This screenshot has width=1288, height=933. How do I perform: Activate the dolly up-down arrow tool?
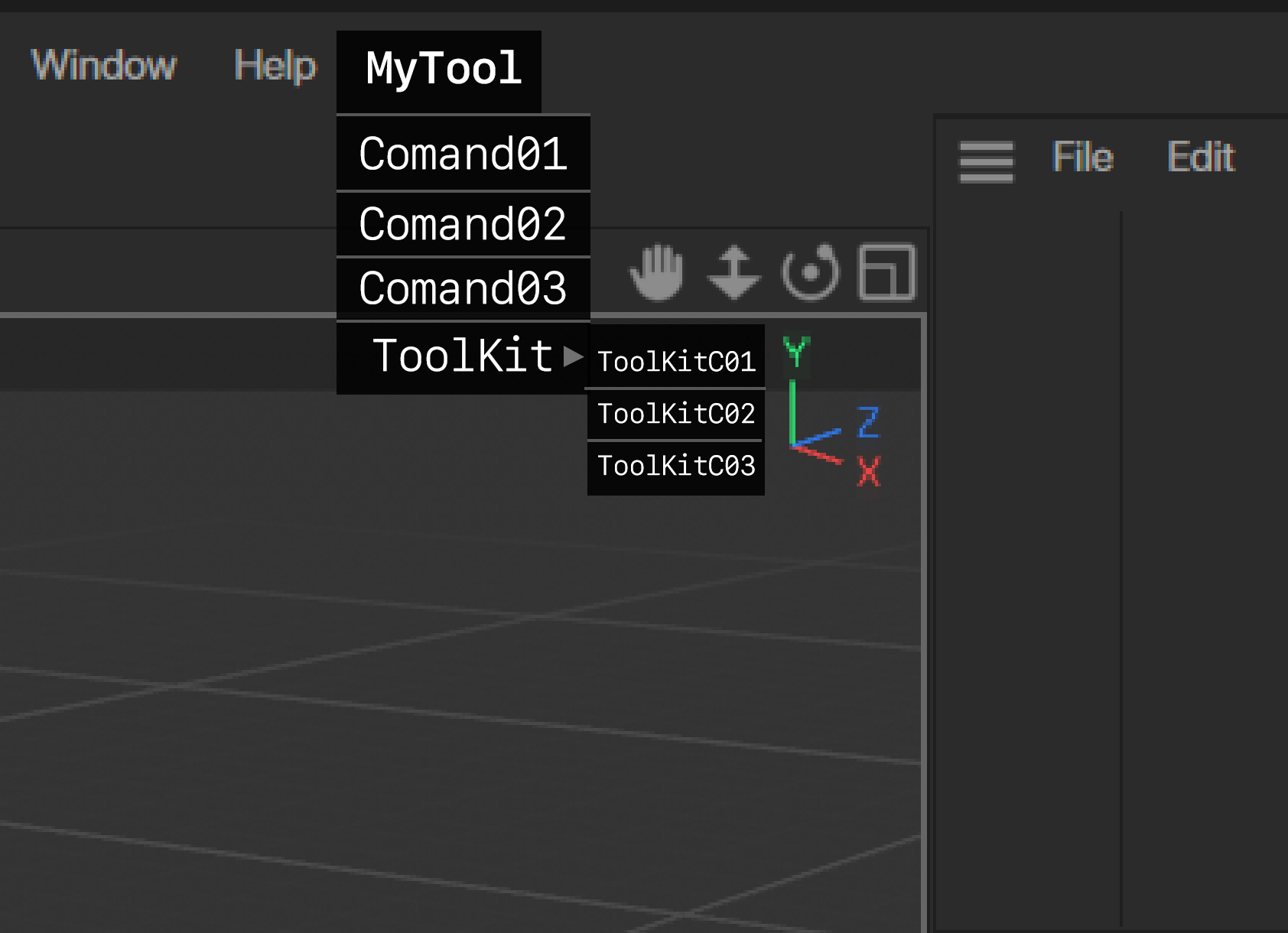pyautogui.click(x=733, y=271)
